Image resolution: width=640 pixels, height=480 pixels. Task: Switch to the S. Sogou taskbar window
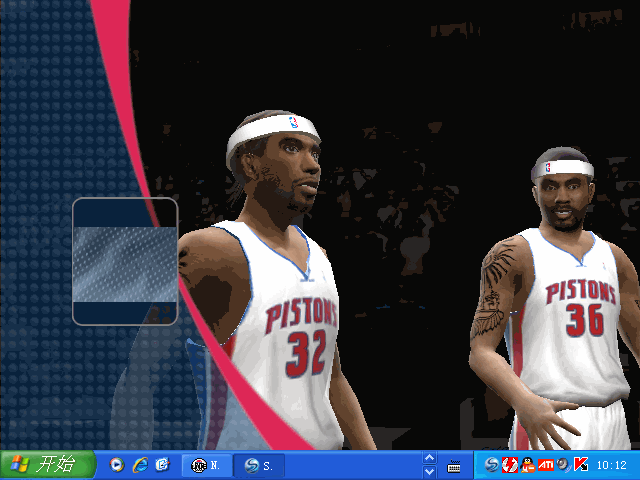pyautogui.click(x=259, y=465)
